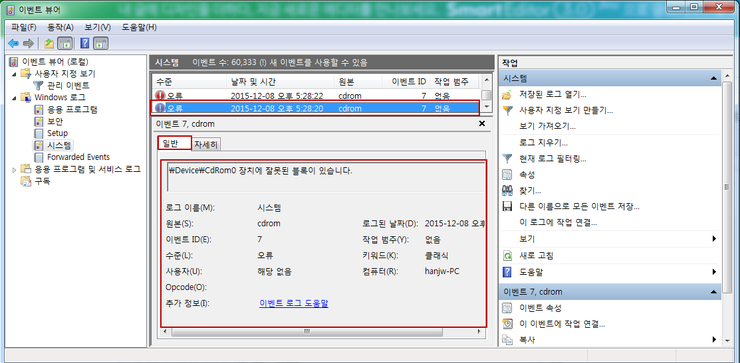Image resolution: width=740 pixels, height=363 pixels.
Task: Open the 보기(V) menu
Action: pyautogui.click(x=98, y=27)
